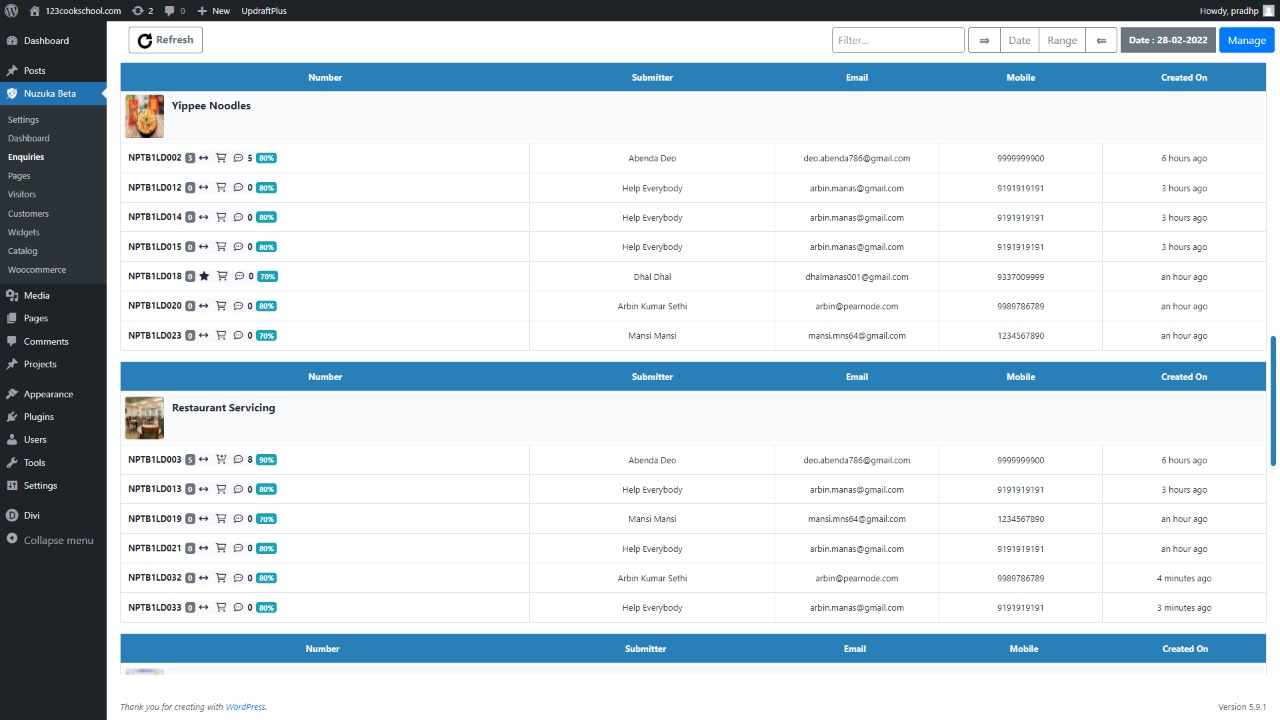This screenshot has height=720, width=1280.
Task: Toggle the Range filter mode
Action: pyautogui.click(x=1062, y=40)
